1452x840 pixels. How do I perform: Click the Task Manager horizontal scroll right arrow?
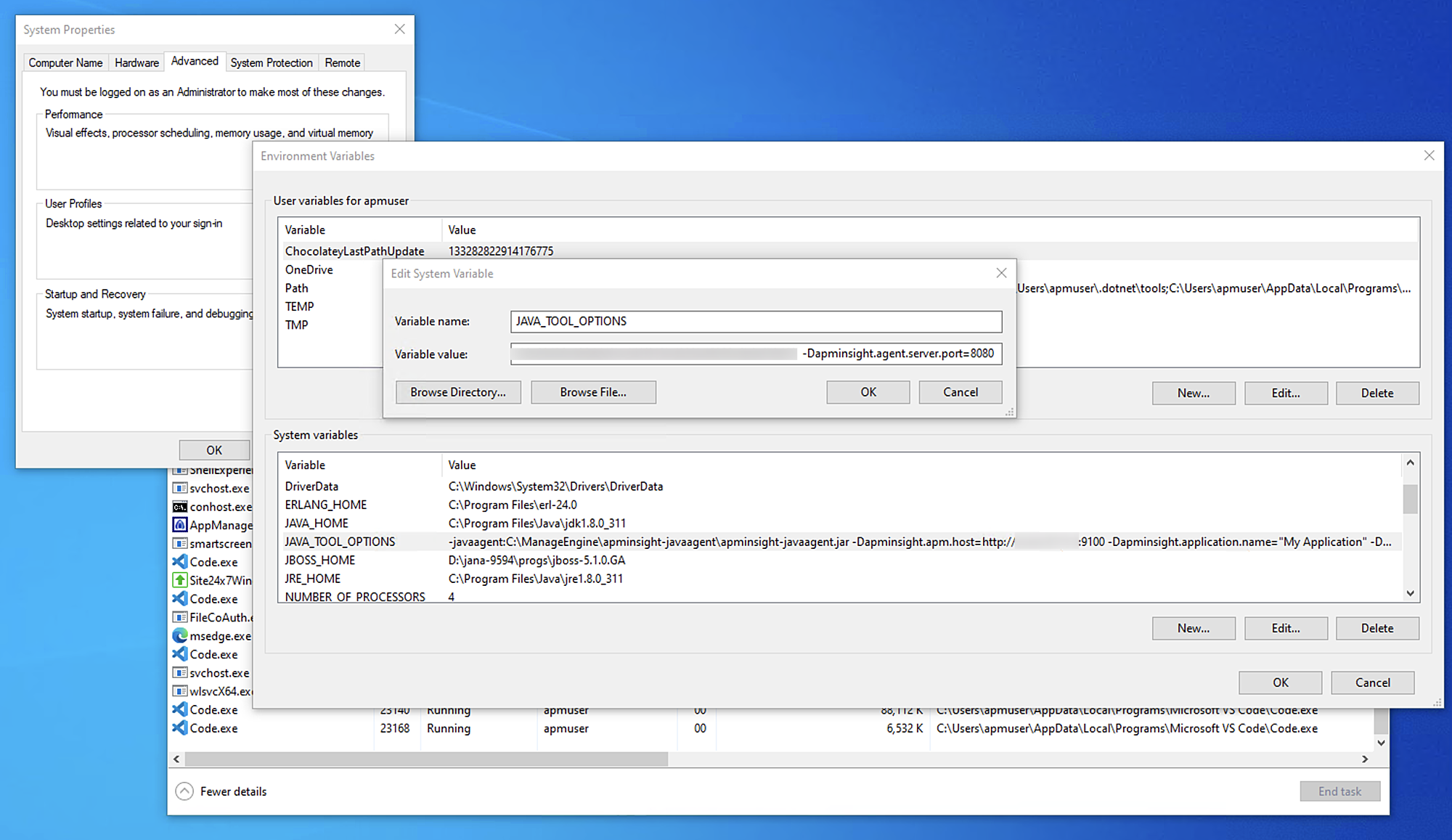[1365, 759]
